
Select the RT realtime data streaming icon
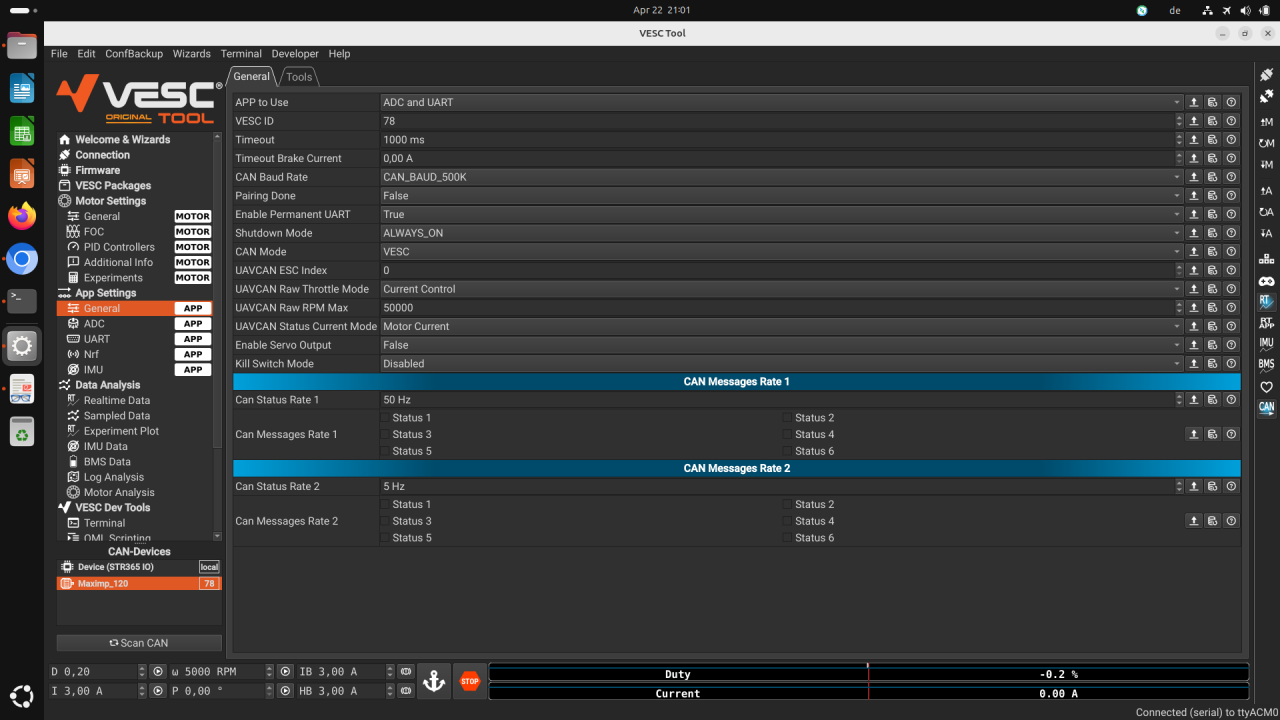[x=1266, y=303]
